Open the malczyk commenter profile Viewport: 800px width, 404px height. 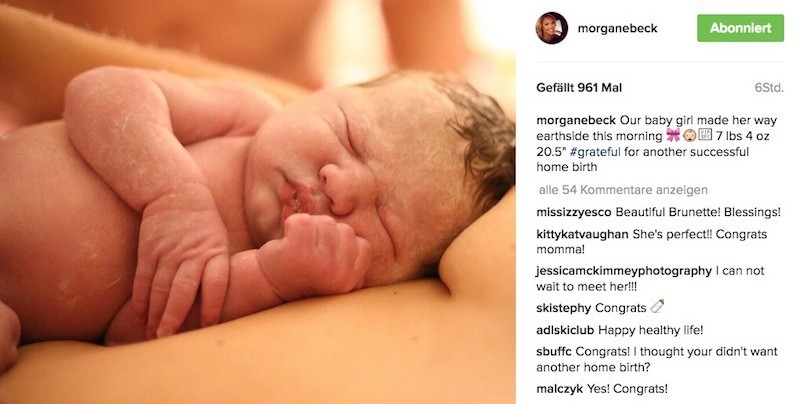[x=559, y=389]
